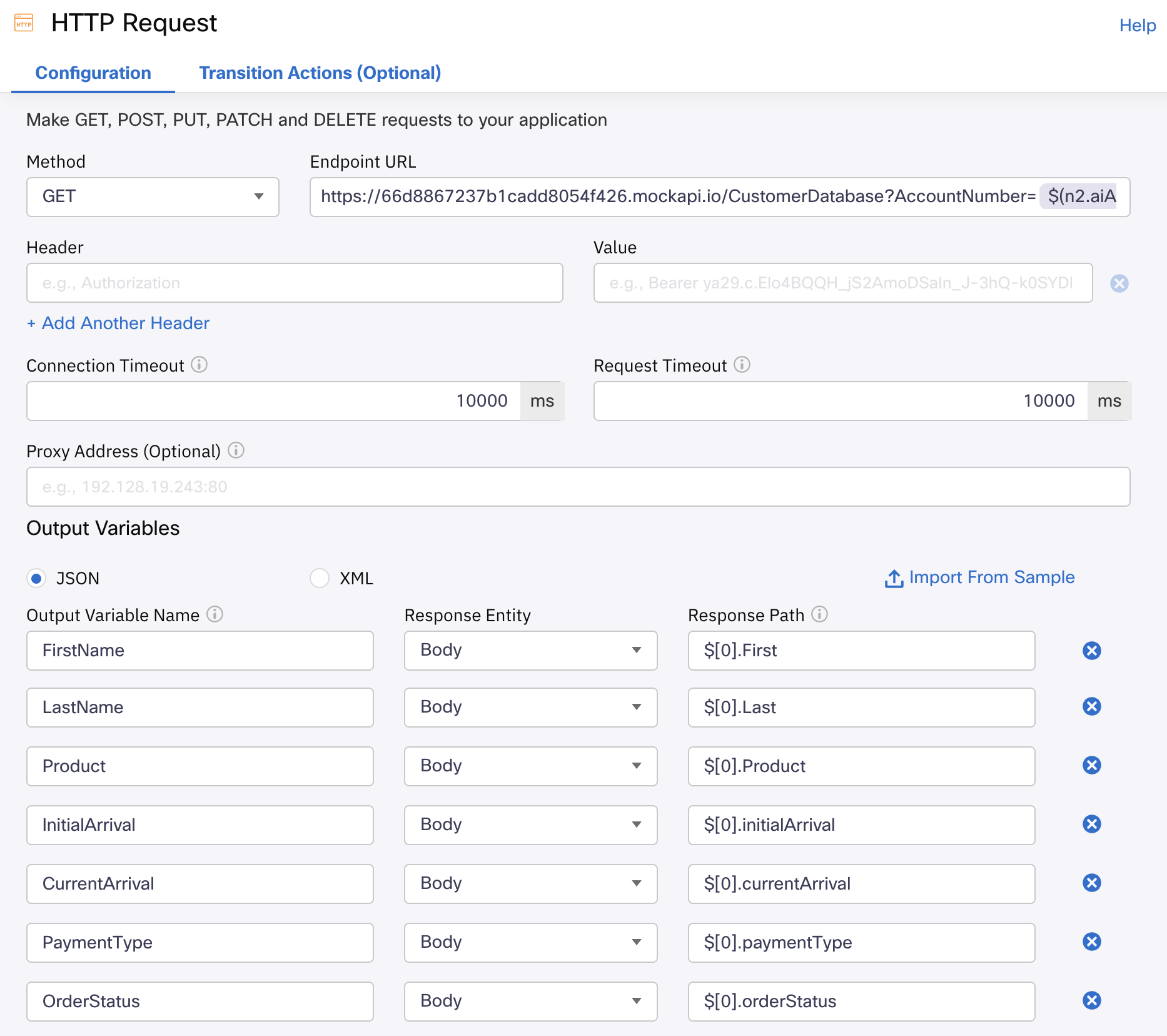Edit the Request Timeout value field
The image size is (1167, 1036).
click(x=841, y=401)
